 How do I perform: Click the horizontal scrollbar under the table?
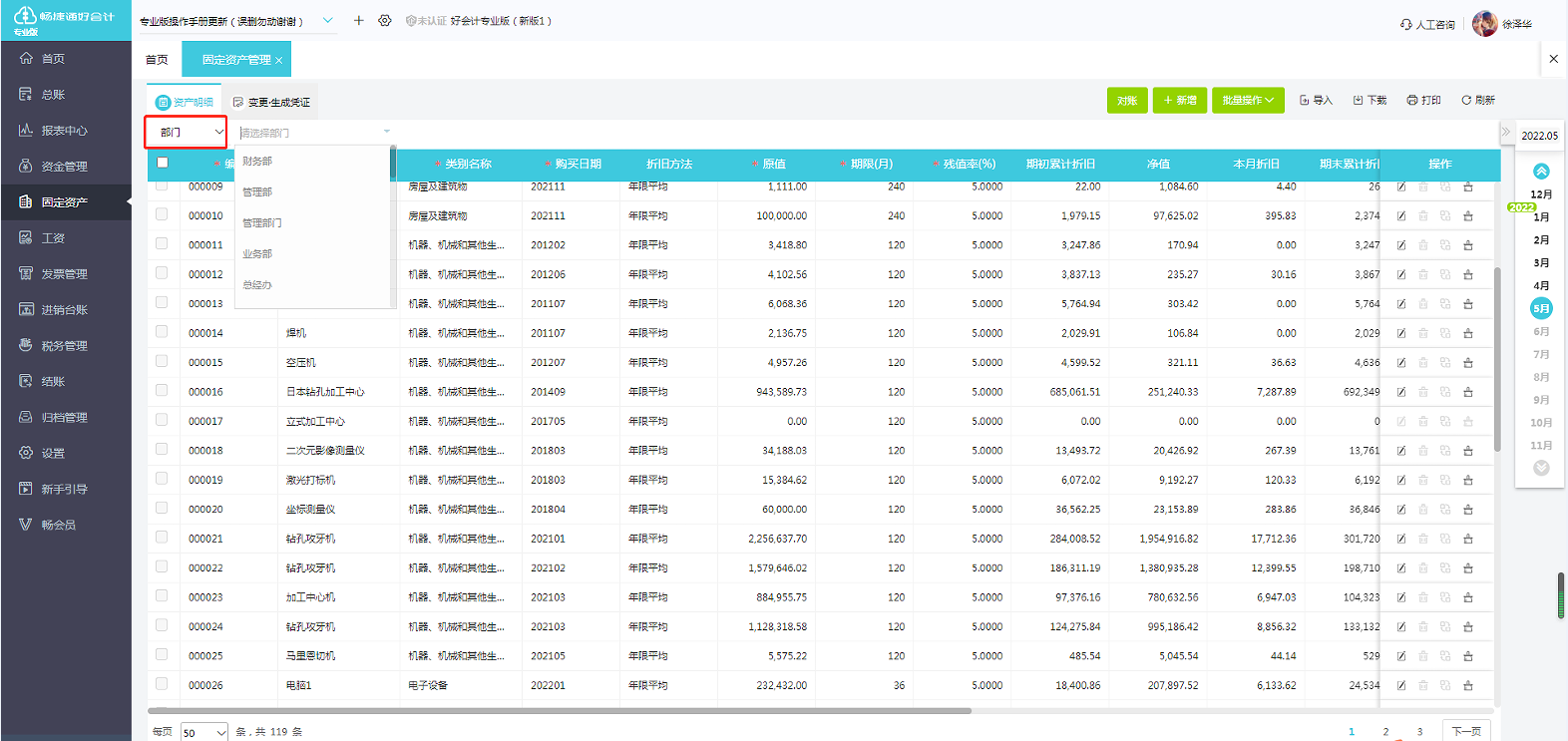(559, 711)
